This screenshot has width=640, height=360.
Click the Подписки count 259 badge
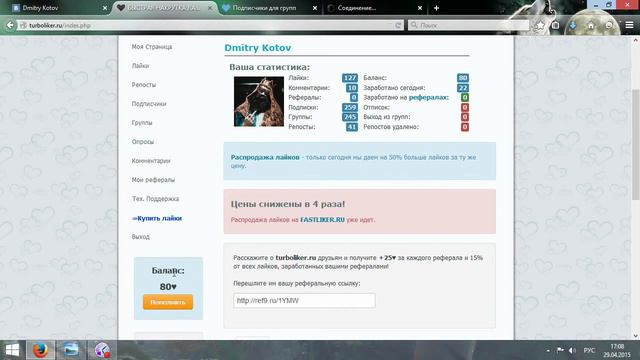tap(350, 107)
